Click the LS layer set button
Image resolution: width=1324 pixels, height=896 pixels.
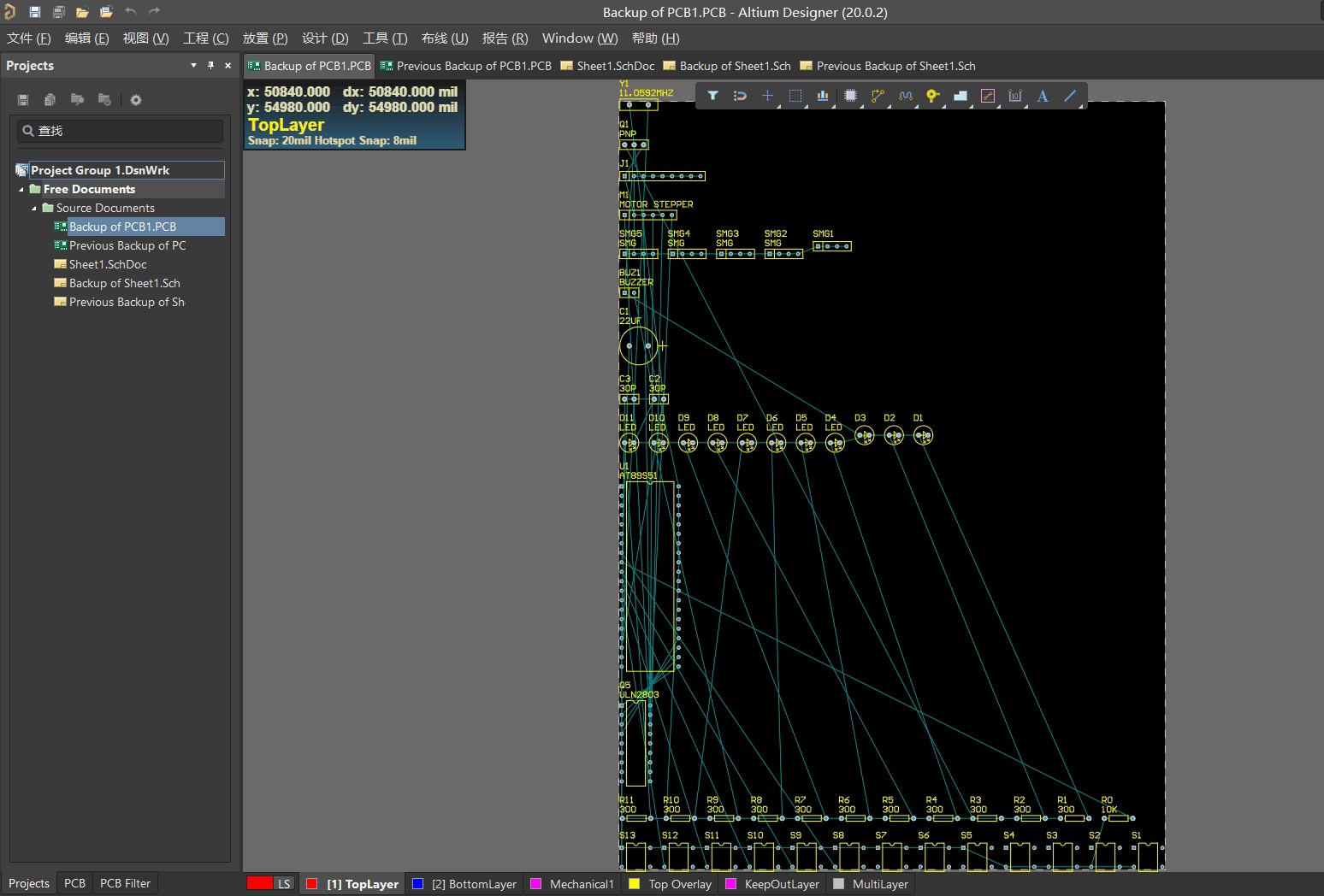click(284, 884)
